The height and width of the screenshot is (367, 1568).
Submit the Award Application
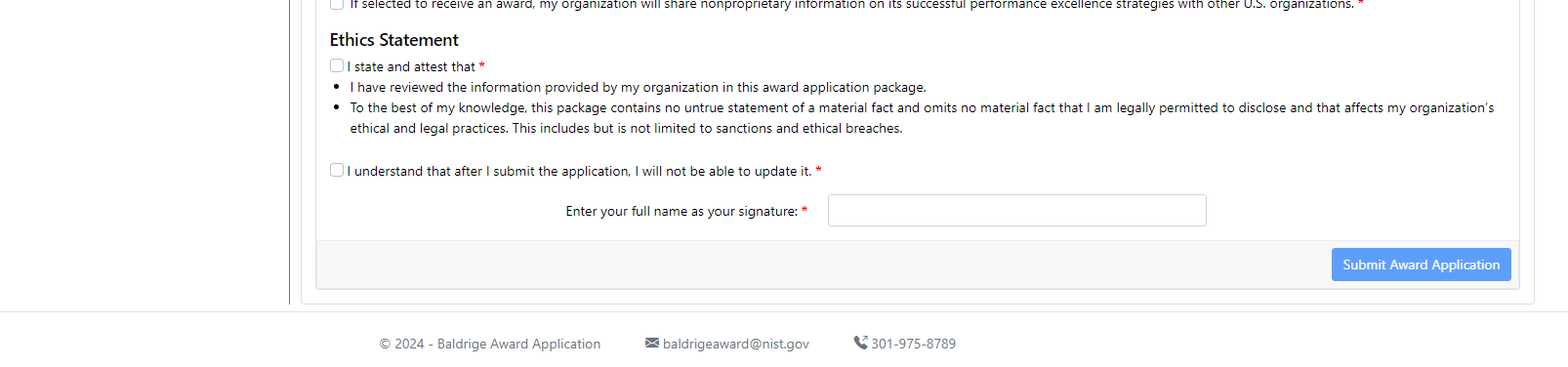coord(1421,265)
